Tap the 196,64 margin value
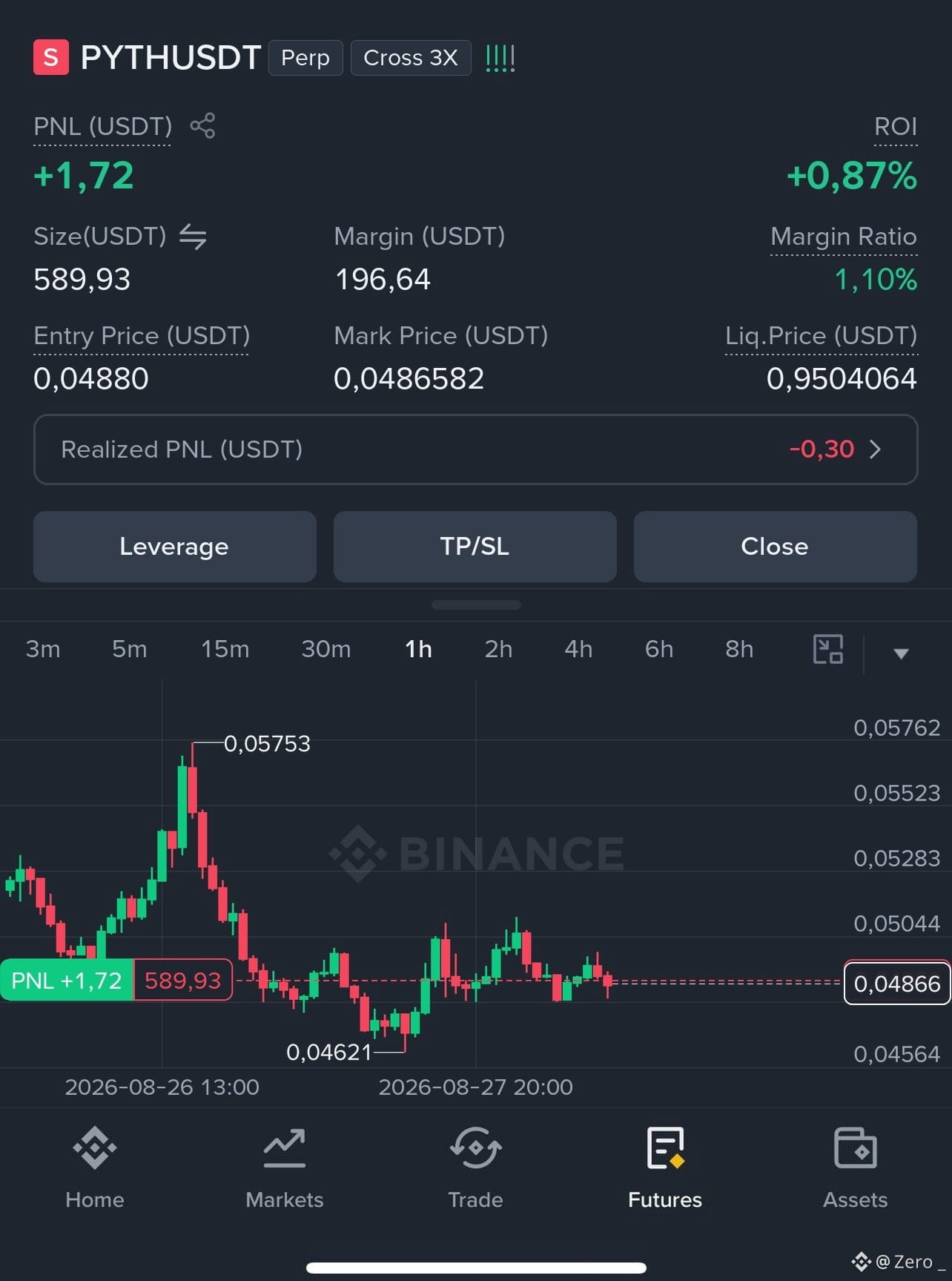 pos(383,280)
